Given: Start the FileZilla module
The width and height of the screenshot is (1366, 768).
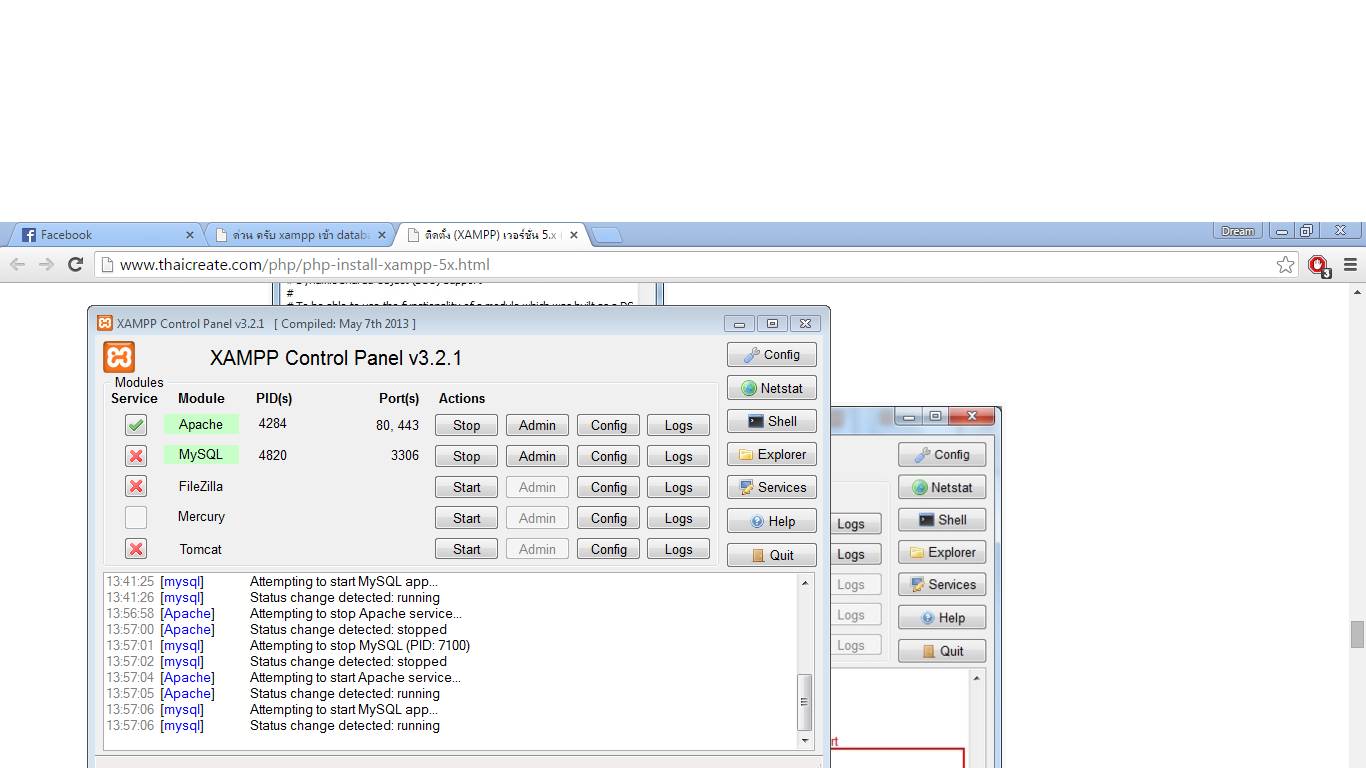Looking at the screenshot, I should point(467,487).
